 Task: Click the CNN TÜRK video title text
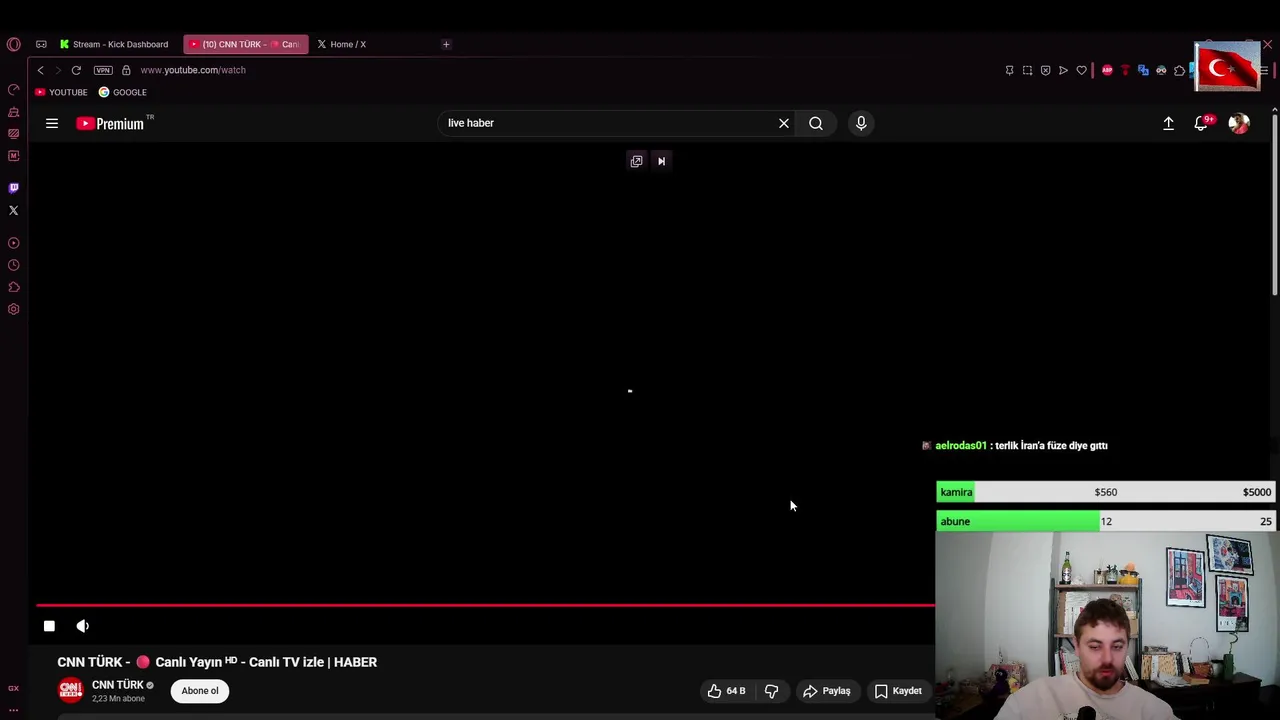pos(217,662)
